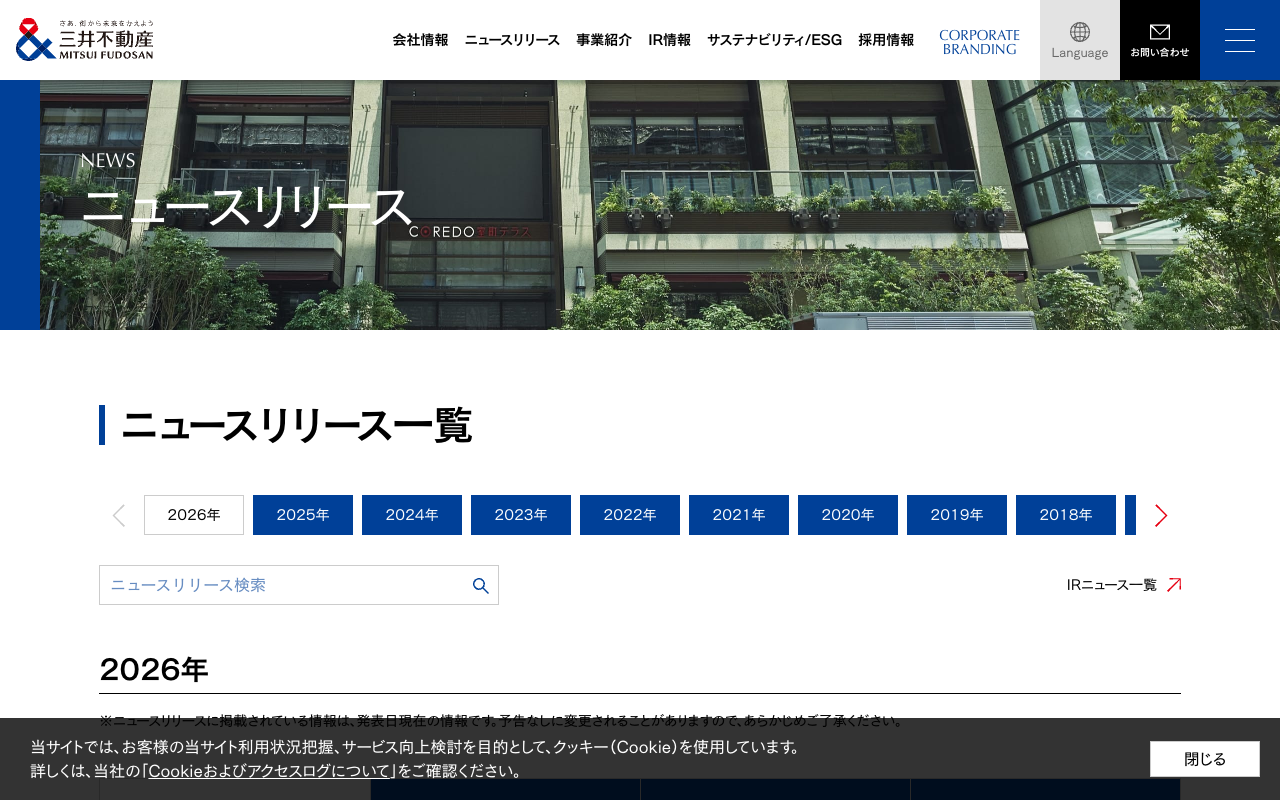Open the お問い合わせ envelope contact button
This screenshot has height=800, width=1280.
1160,40
